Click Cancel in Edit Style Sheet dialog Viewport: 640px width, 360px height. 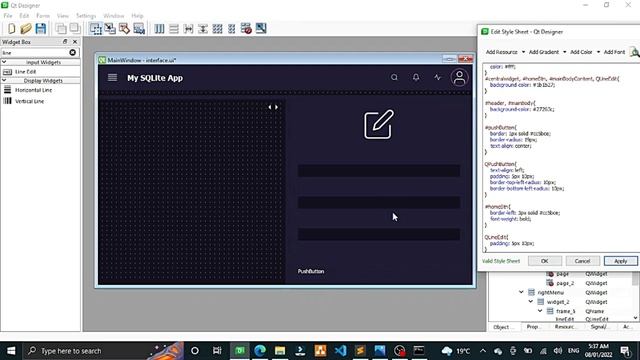coord(582,261)
